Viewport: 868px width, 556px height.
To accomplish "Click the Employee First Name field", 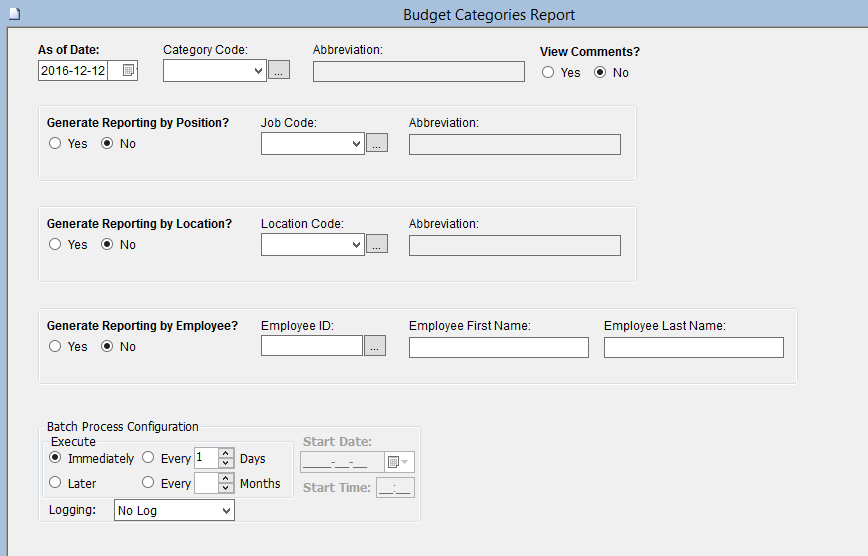I will (498, 347).
